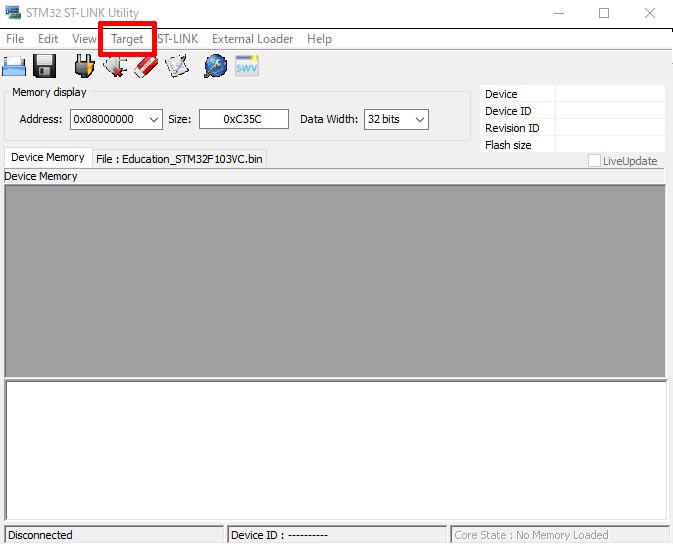
Task: Switch to the Device Memory tab
Action: [48, 158]
